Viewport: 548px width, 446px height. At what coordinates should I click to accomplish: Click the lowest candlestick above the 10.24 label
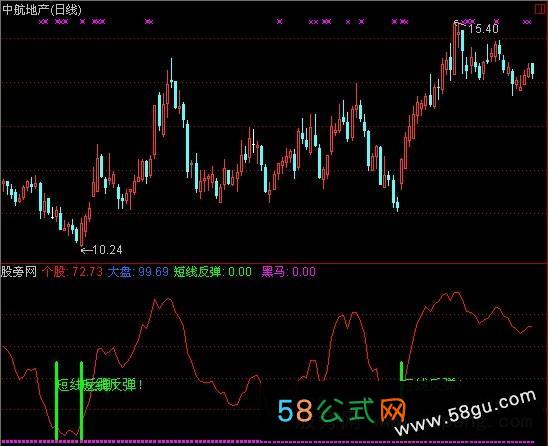[82, 232]
